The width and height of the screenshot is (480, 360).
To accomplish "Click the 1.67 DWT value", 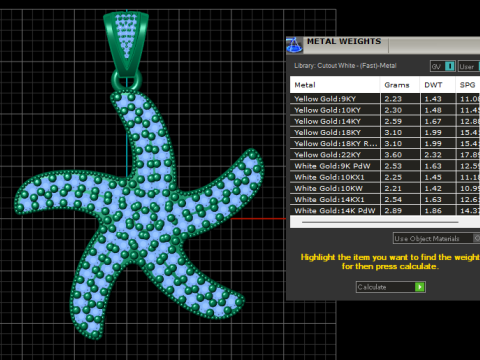I will pyautogui.click(x=433, y=121).
